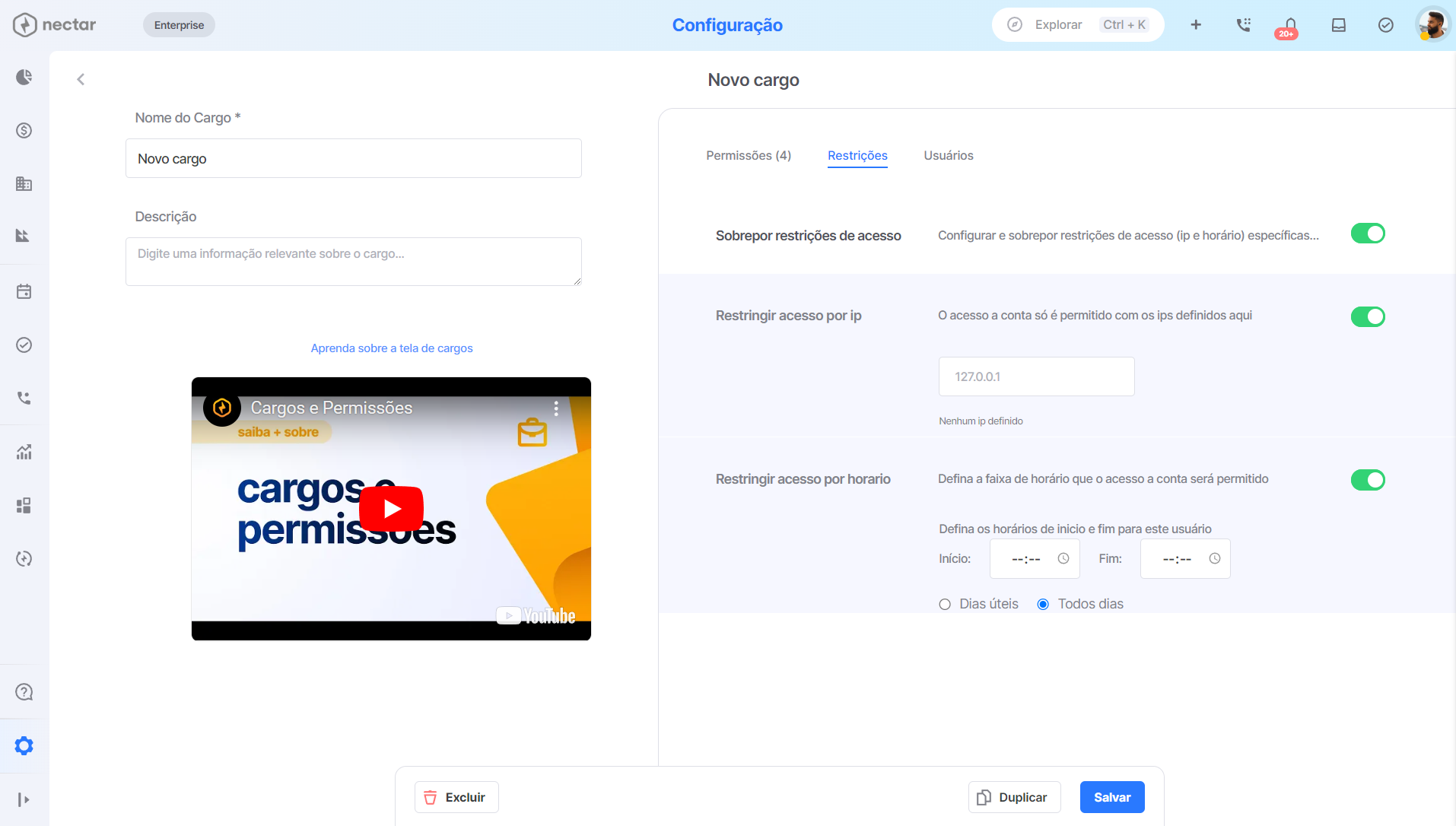
Task: Click the clock icon in Início time field
Action: (x=1063, y=558)
